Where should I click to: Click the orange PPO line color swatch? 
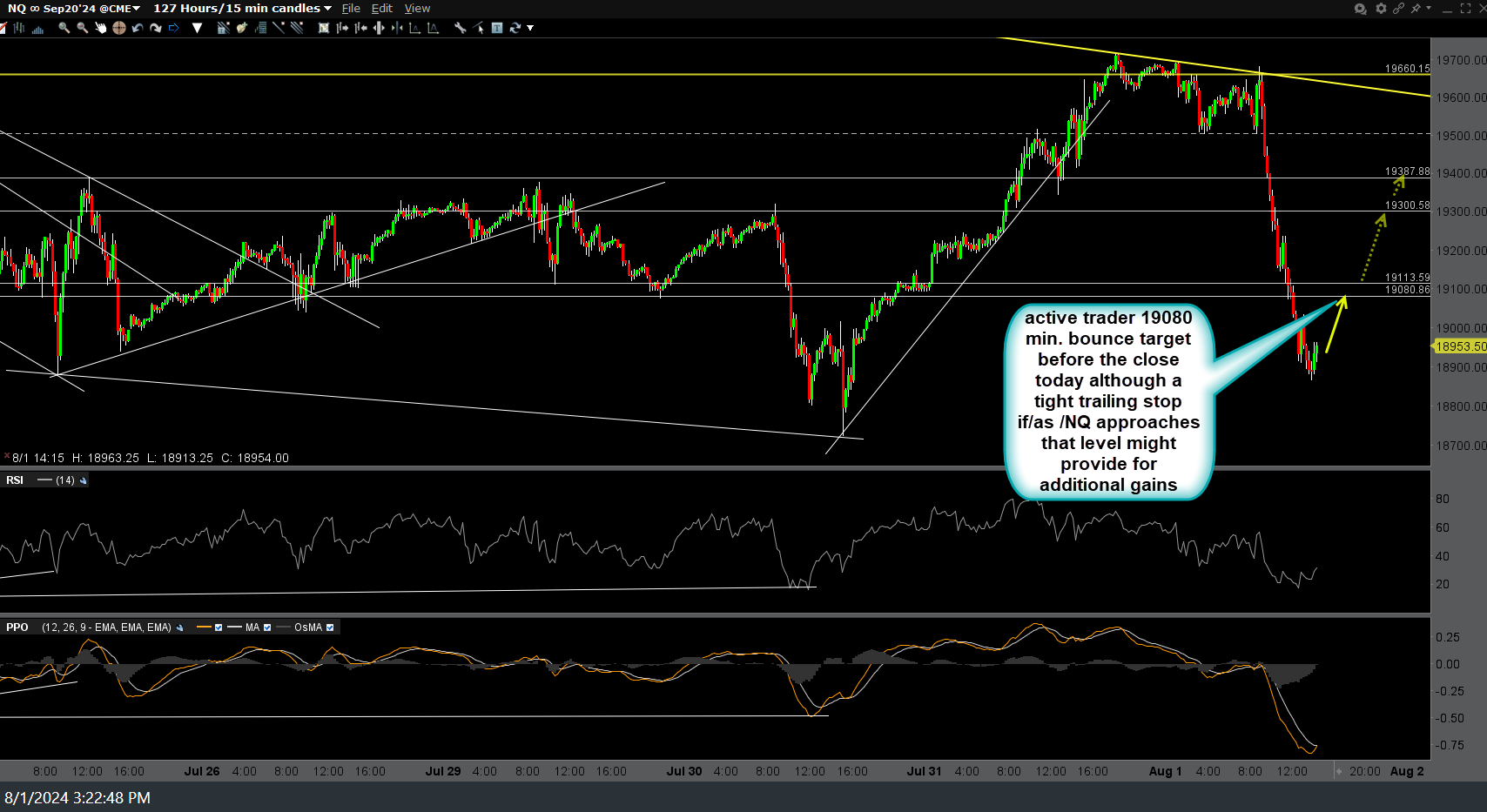click(204, 627)
